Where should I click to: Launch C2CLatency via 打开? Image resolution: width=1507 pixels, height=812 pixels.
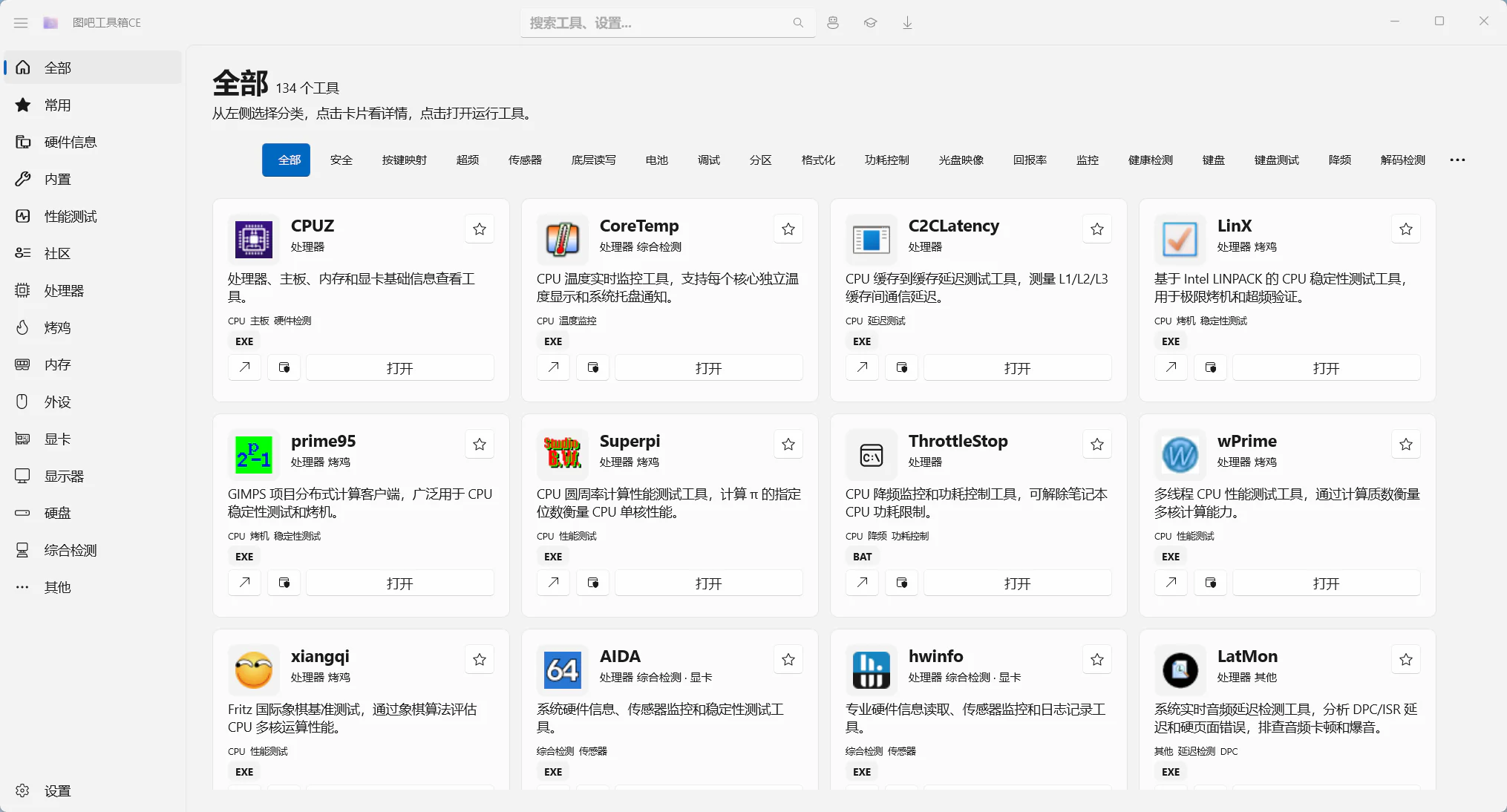click(x=1018, y=367)
